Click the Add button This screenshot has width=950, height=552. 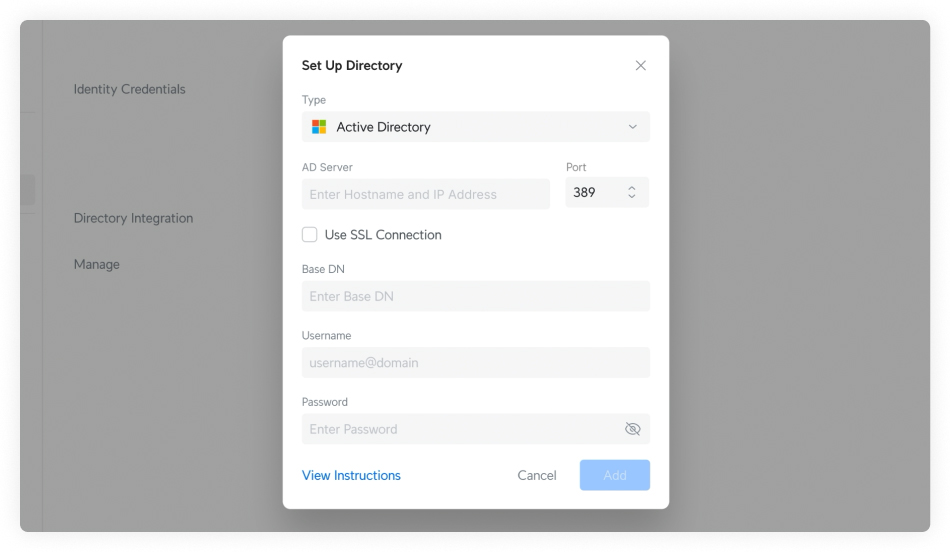coord(614,475)
